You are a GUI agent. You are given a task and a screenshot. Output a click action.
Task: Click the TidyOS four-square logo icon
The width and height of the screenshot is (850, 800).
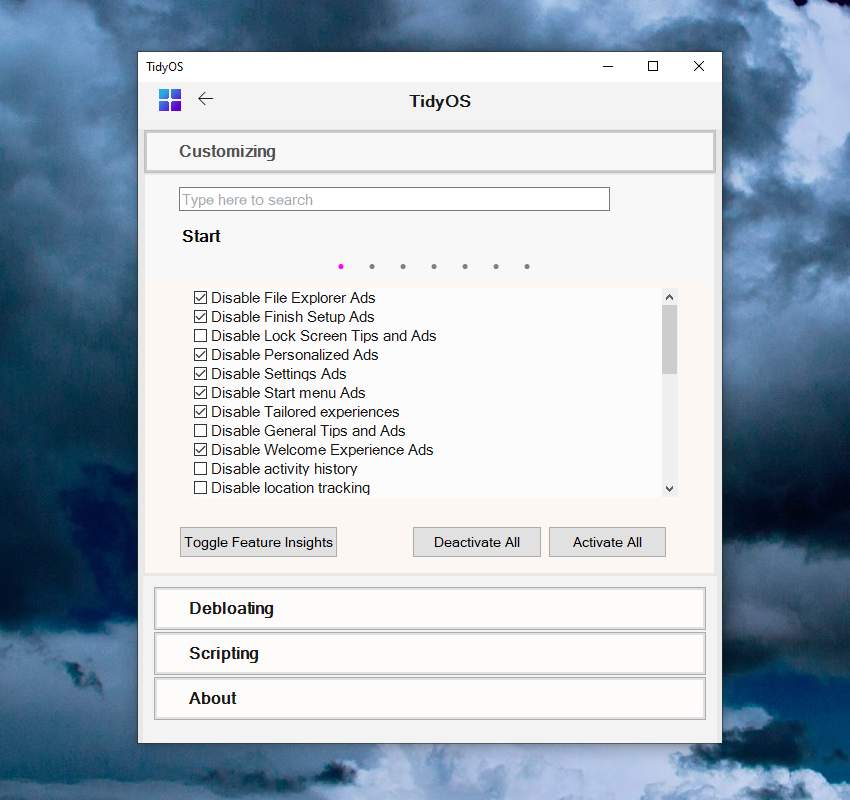click(x=170, y=100)
